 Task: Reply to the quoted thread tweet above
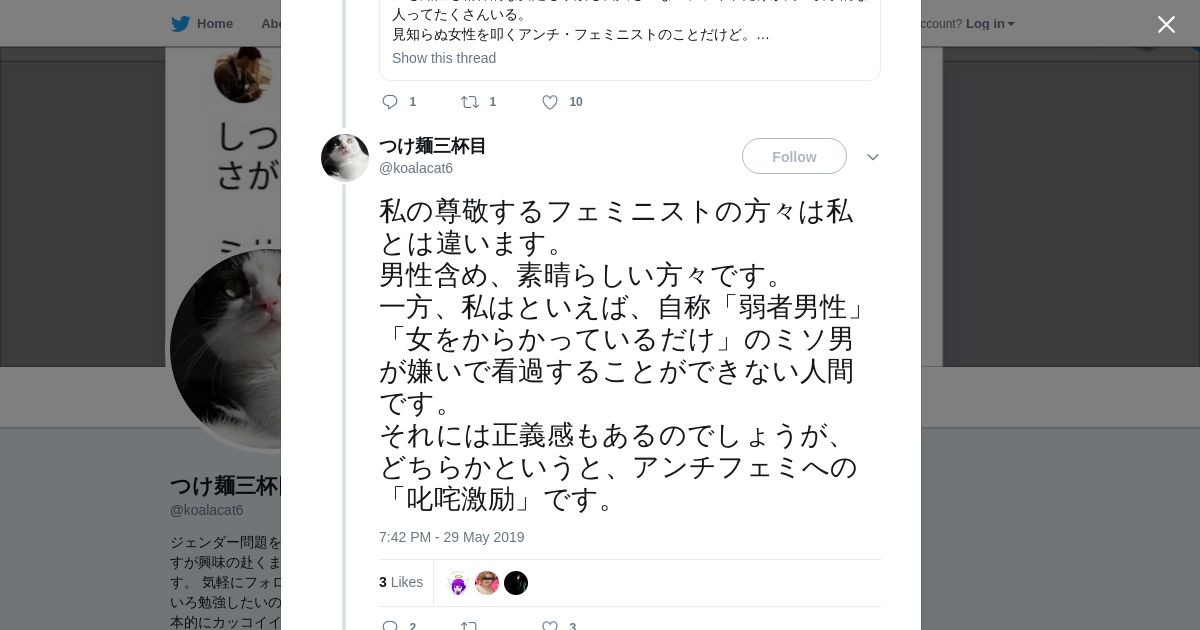(391, 102)
